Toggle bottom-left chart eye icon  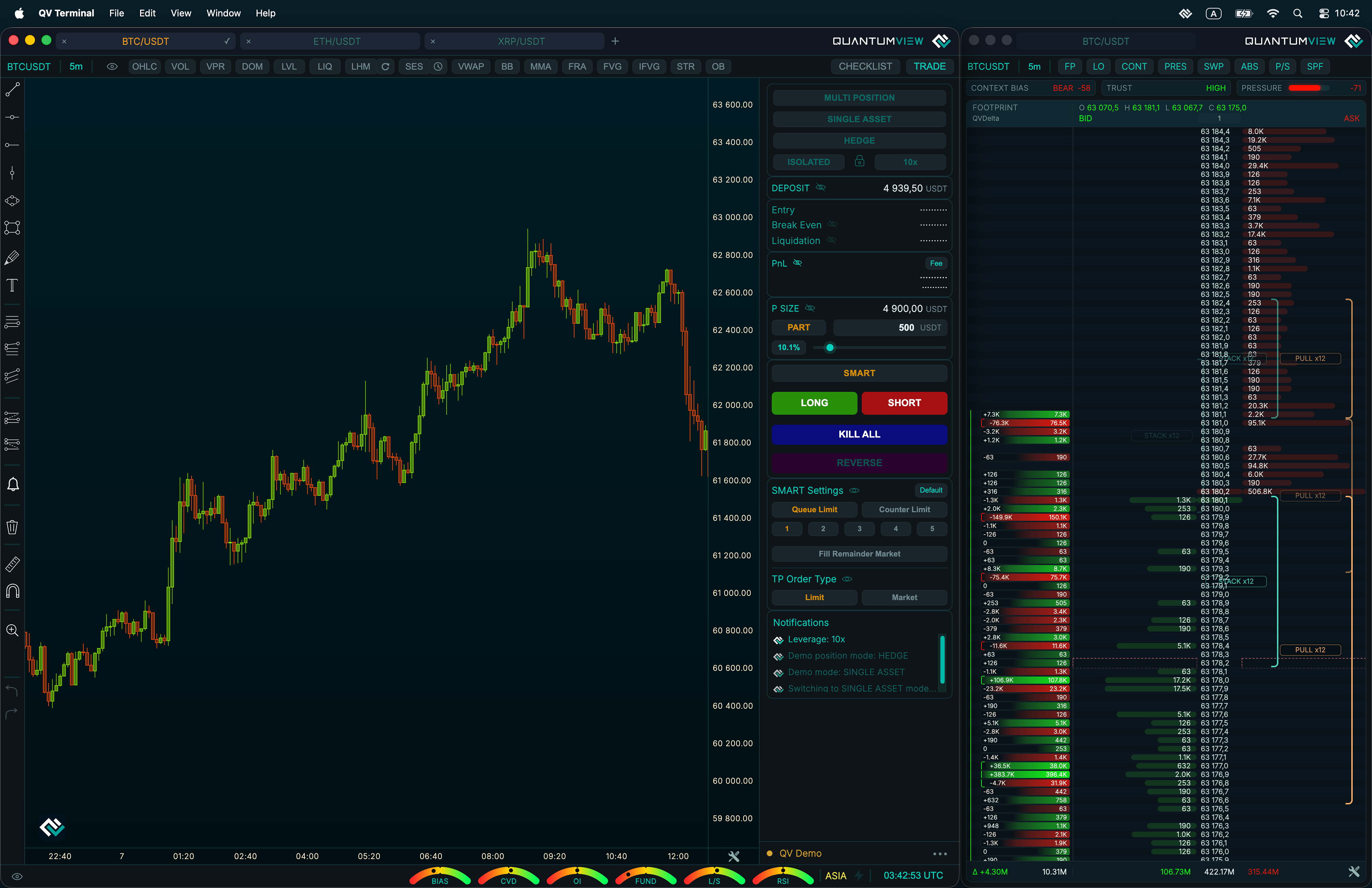17,877
